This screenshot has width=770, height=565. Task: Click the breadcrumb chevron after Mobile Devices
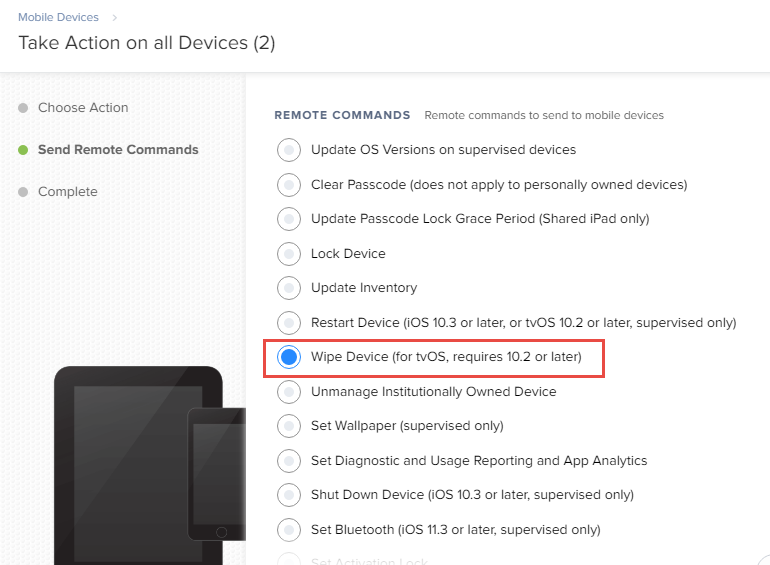pyautogui.click(x=114, y=18)
